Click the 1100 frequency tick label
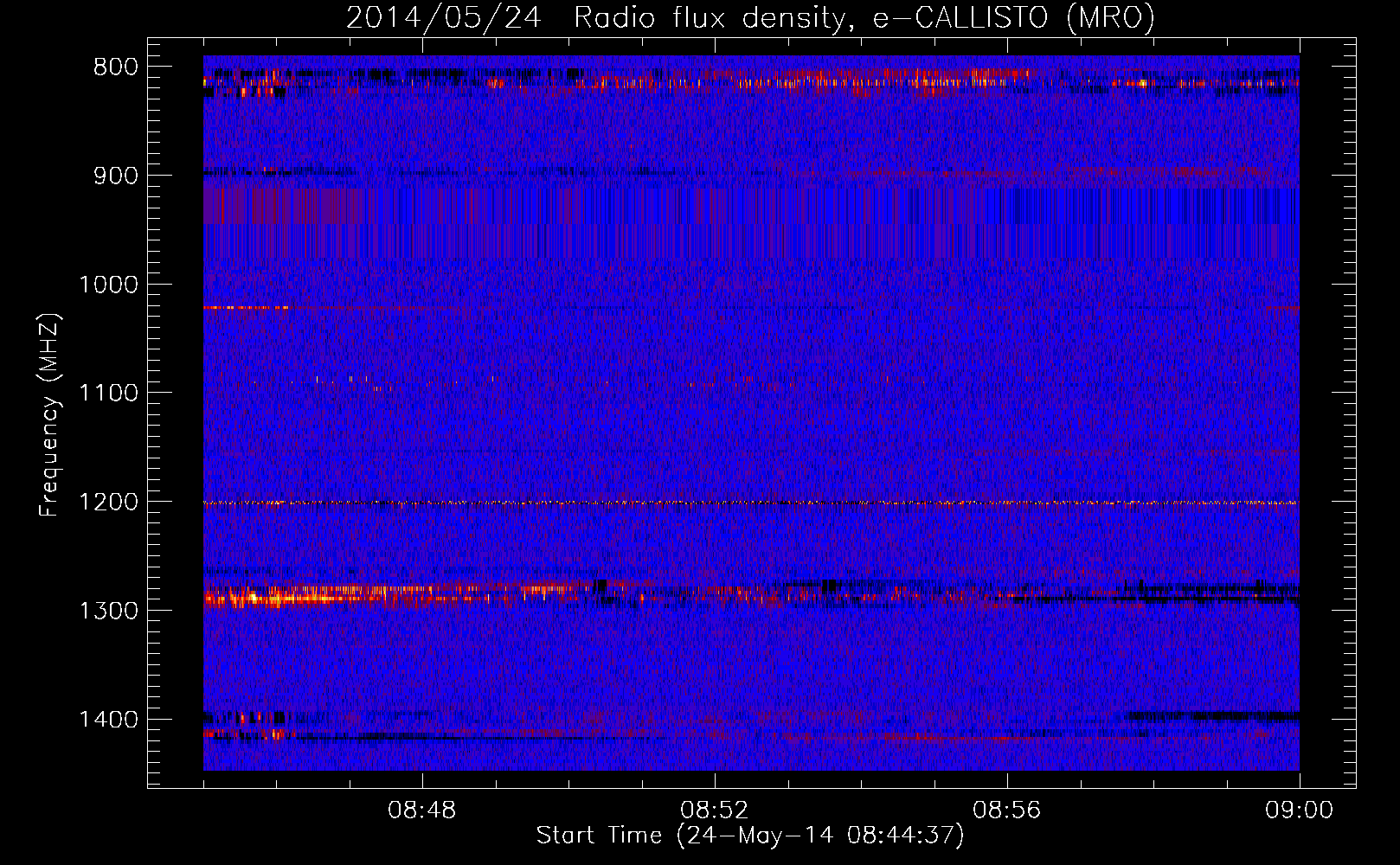1400x865 pixels. click(x=108, y=394)
